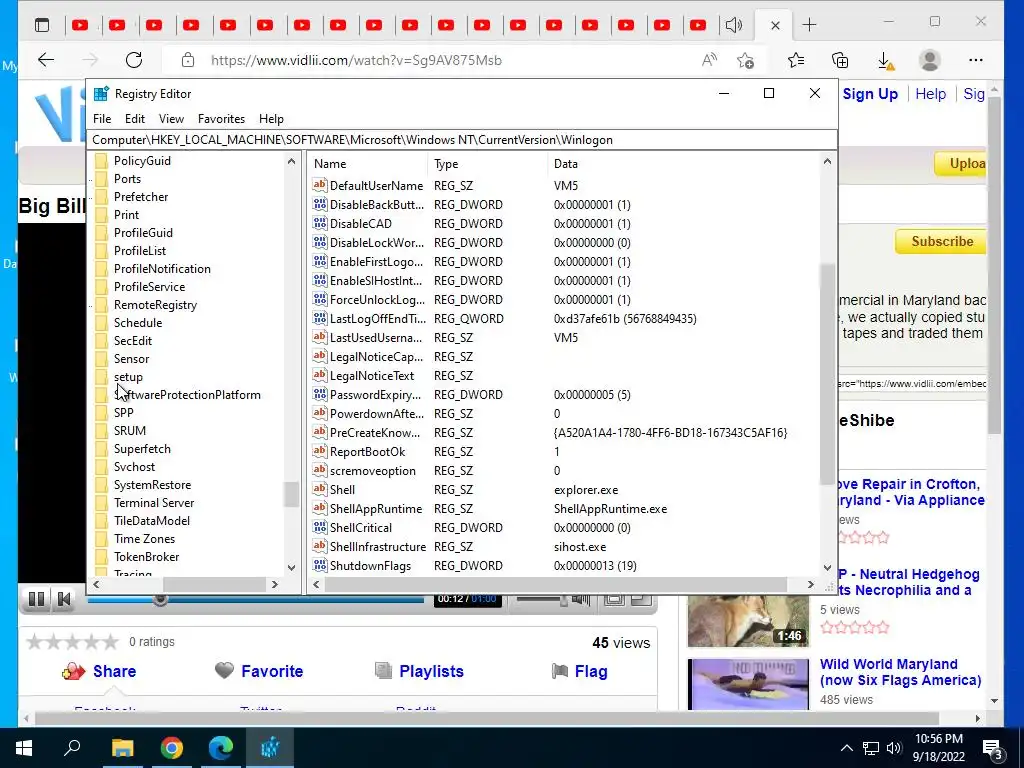The height and width of the screenshot is (768, 1024).
Task: Select the TokenBroker key
Action: point(146,557)
